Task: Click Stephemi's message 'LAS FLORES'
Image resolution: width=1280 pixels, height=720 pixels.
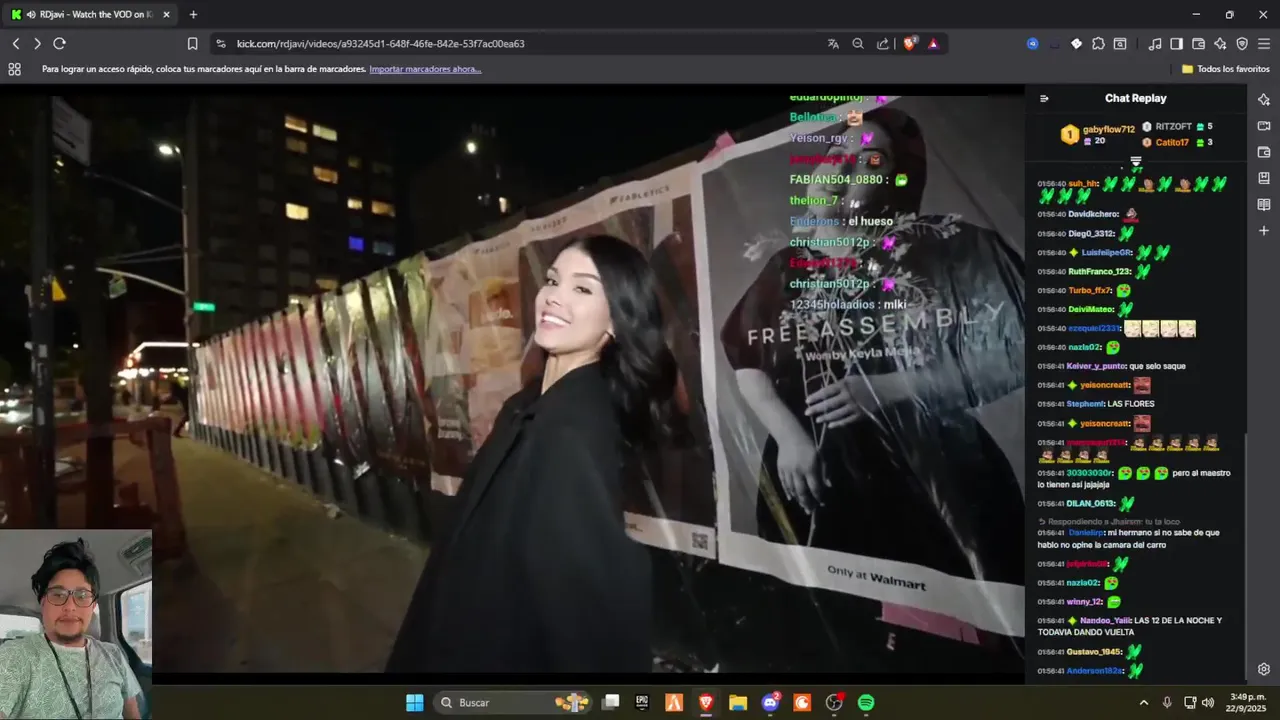Action: 1131,404
